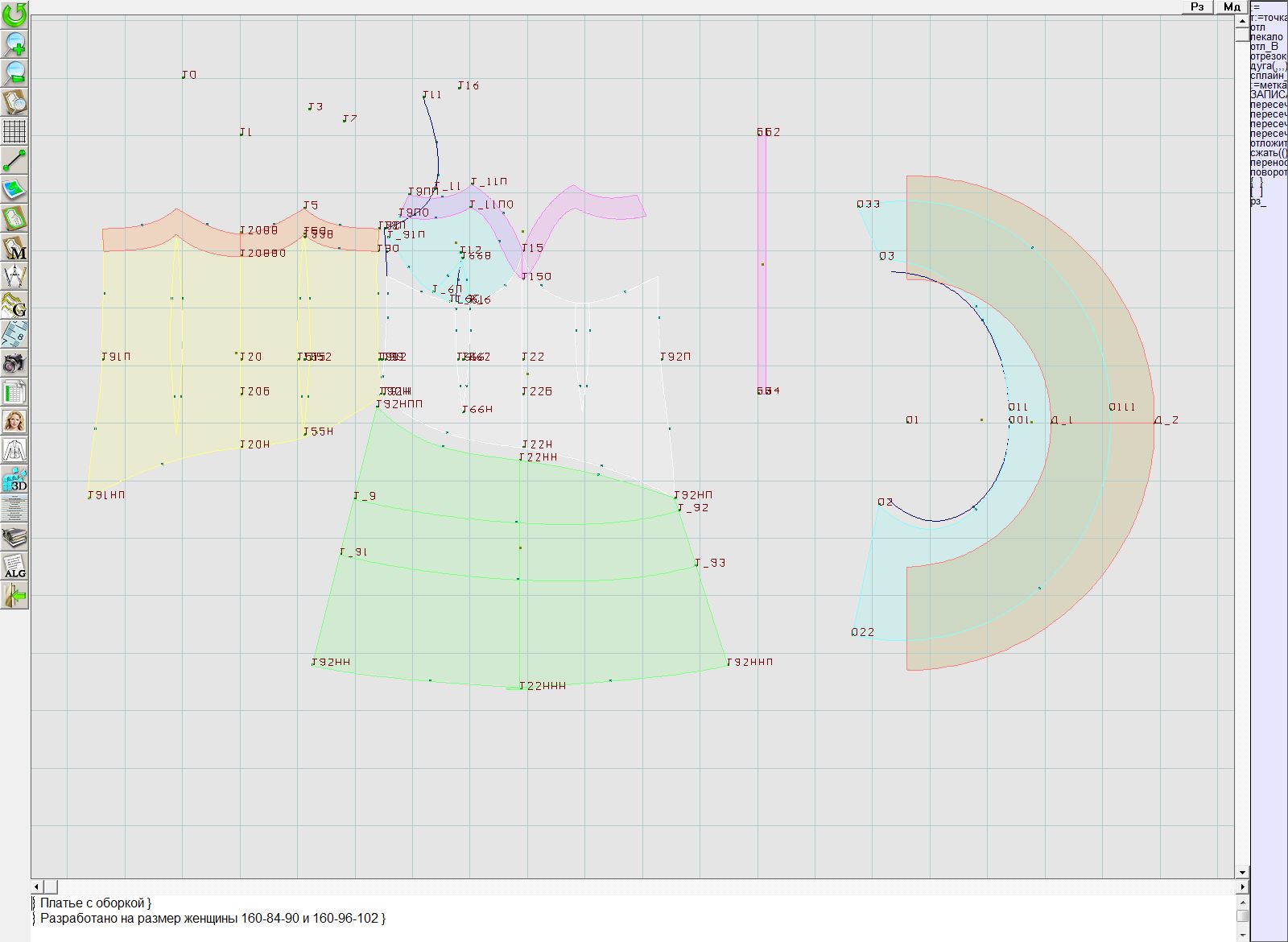The height and width of the screenshot is (942, 1288).
Task: Open the jacket garment sketch icon
Action: pos(14,450)
